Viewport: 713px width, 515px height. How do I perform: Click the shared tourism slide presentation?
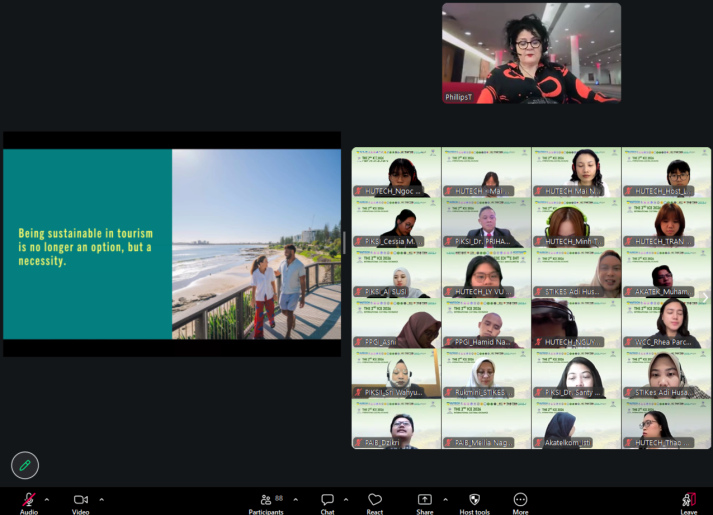[172, 244]
